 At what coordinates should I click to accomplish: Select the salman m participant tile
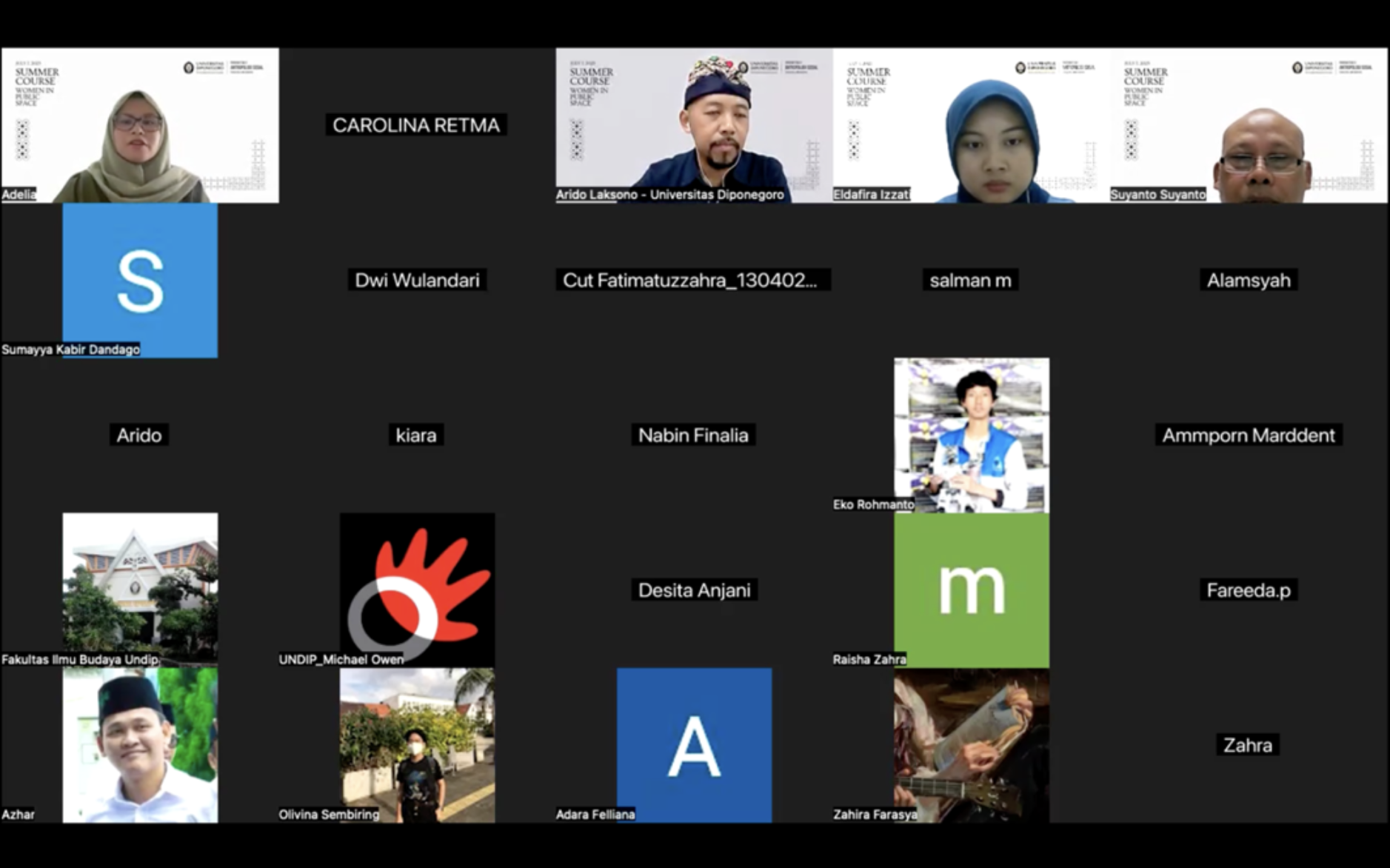tap(970, 281)
